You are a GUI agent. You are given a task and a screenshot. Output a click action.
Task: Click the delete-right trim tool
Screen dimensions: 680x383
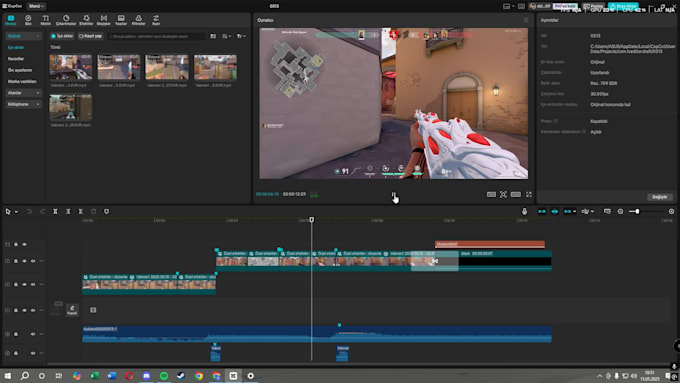[81, 212]
